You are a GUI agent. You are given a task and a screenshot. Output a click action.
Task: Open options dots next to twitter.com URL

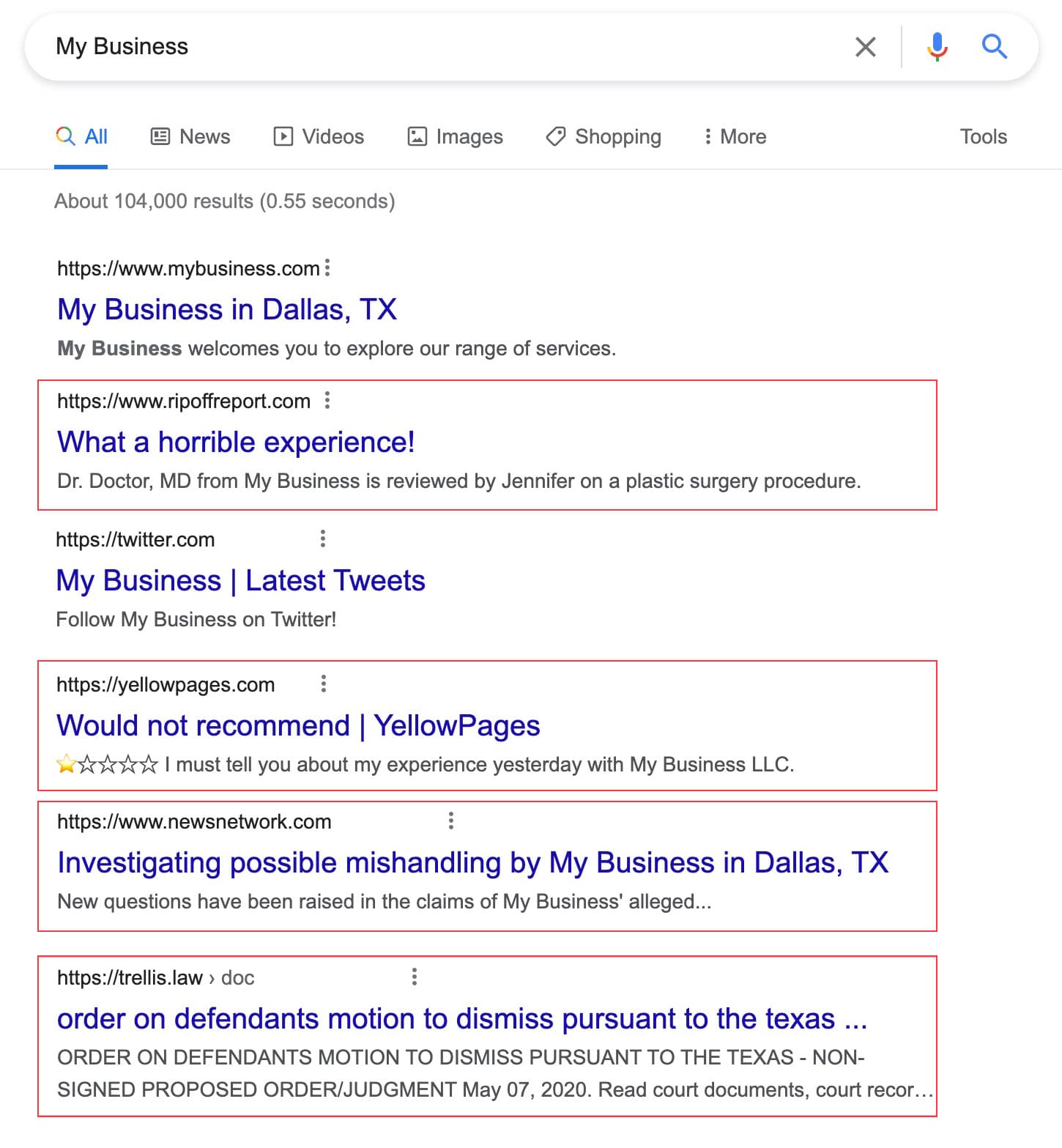click(x=323, y=539)
